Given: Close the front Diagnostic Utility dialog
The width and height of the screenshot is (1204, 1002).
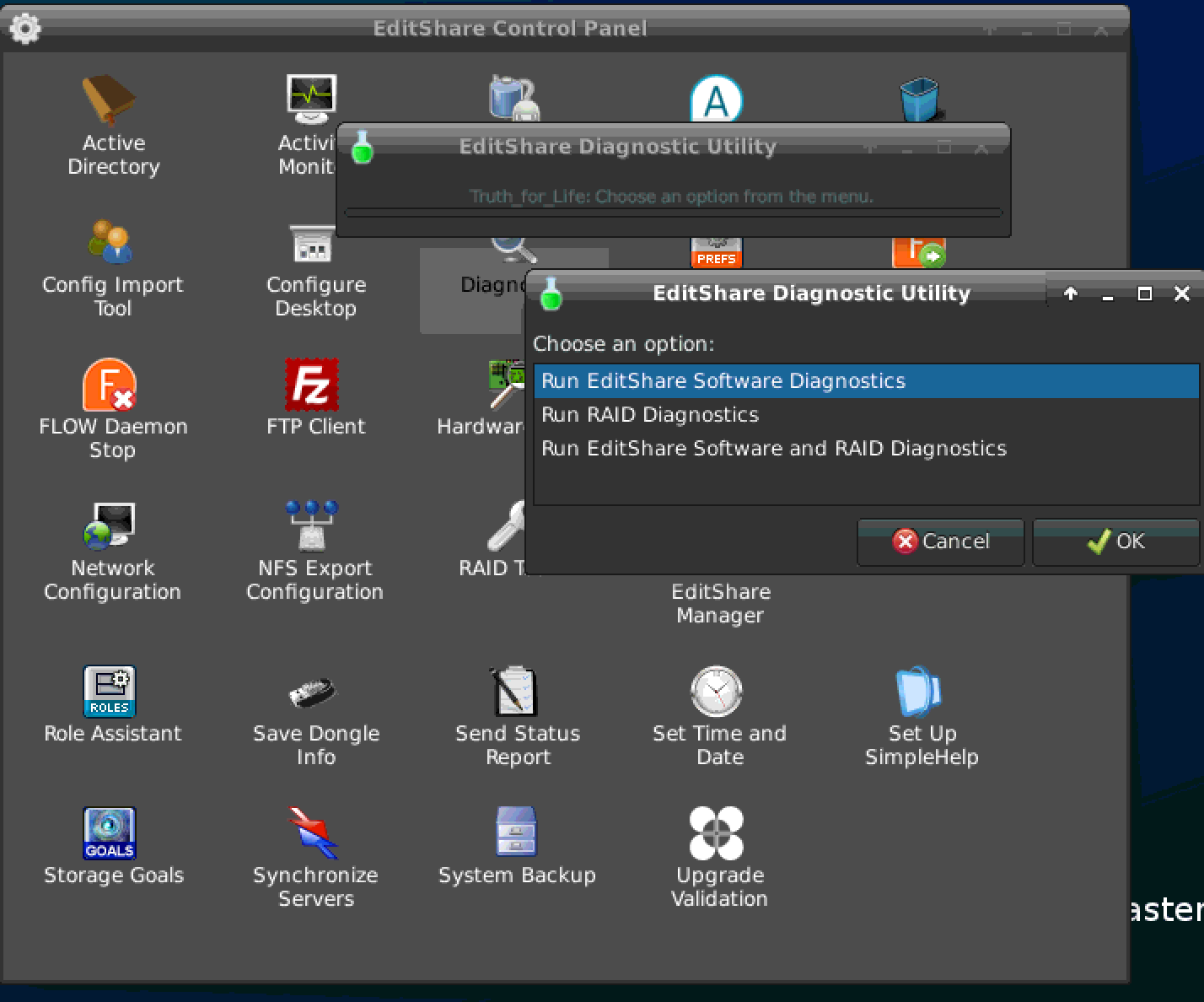Looking at the screenshot, I should tap(1182, 294).
